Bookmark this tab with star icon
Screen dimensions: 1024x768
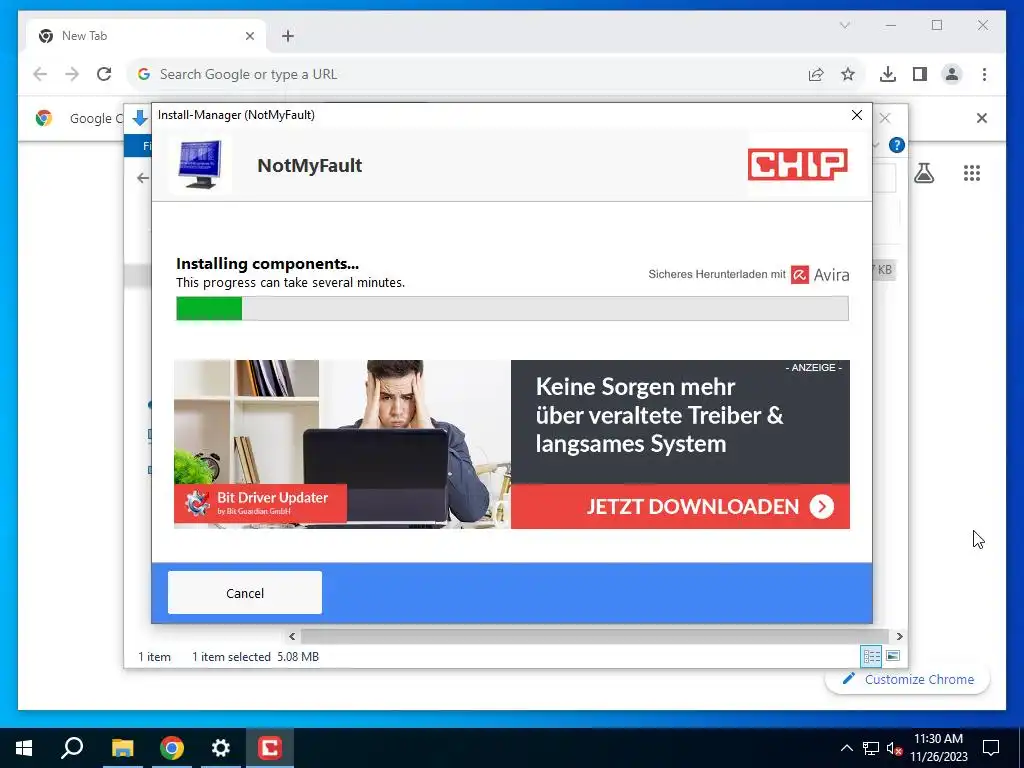coord(848,74)
